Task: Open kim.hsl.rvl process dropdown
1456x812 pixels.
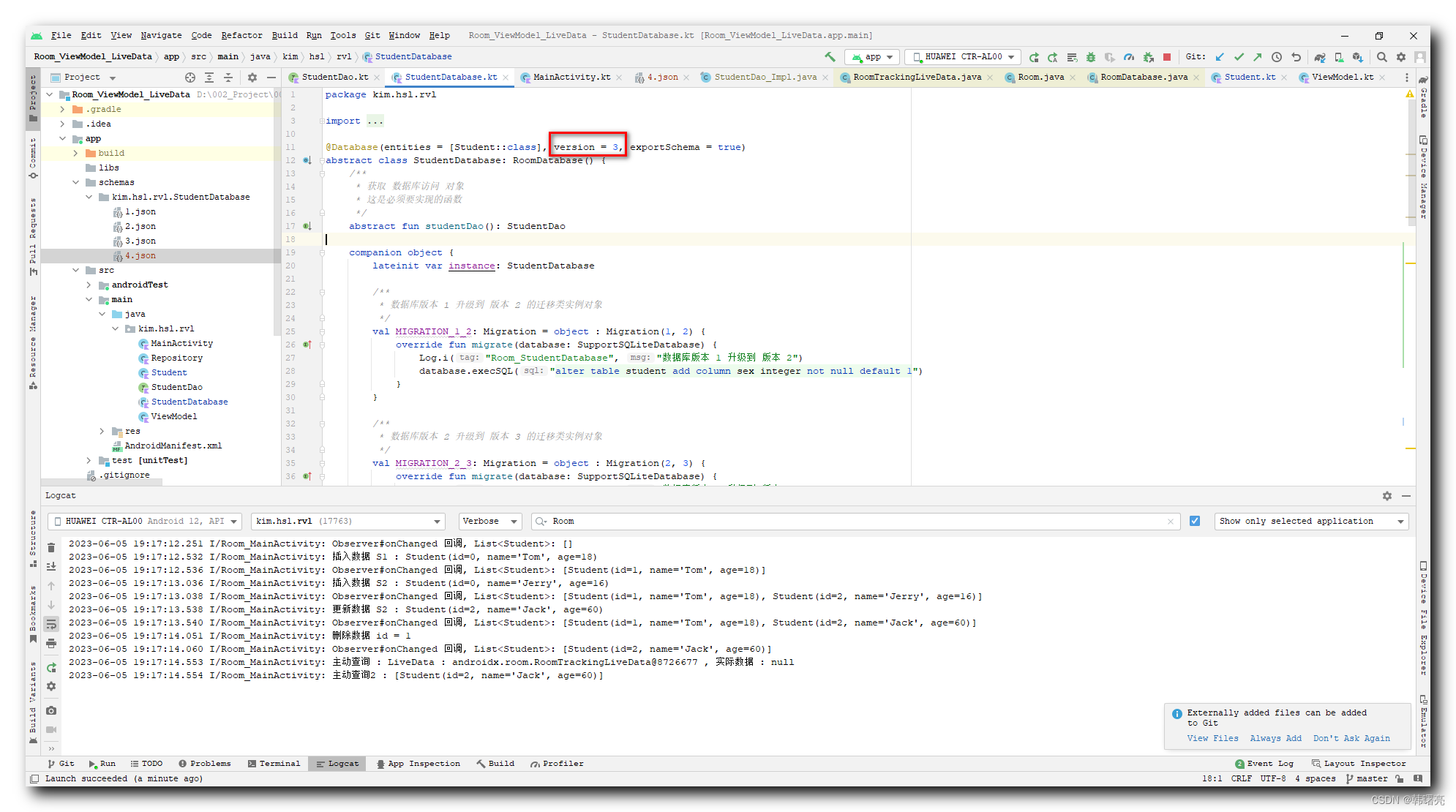Action: click(348, 521)
